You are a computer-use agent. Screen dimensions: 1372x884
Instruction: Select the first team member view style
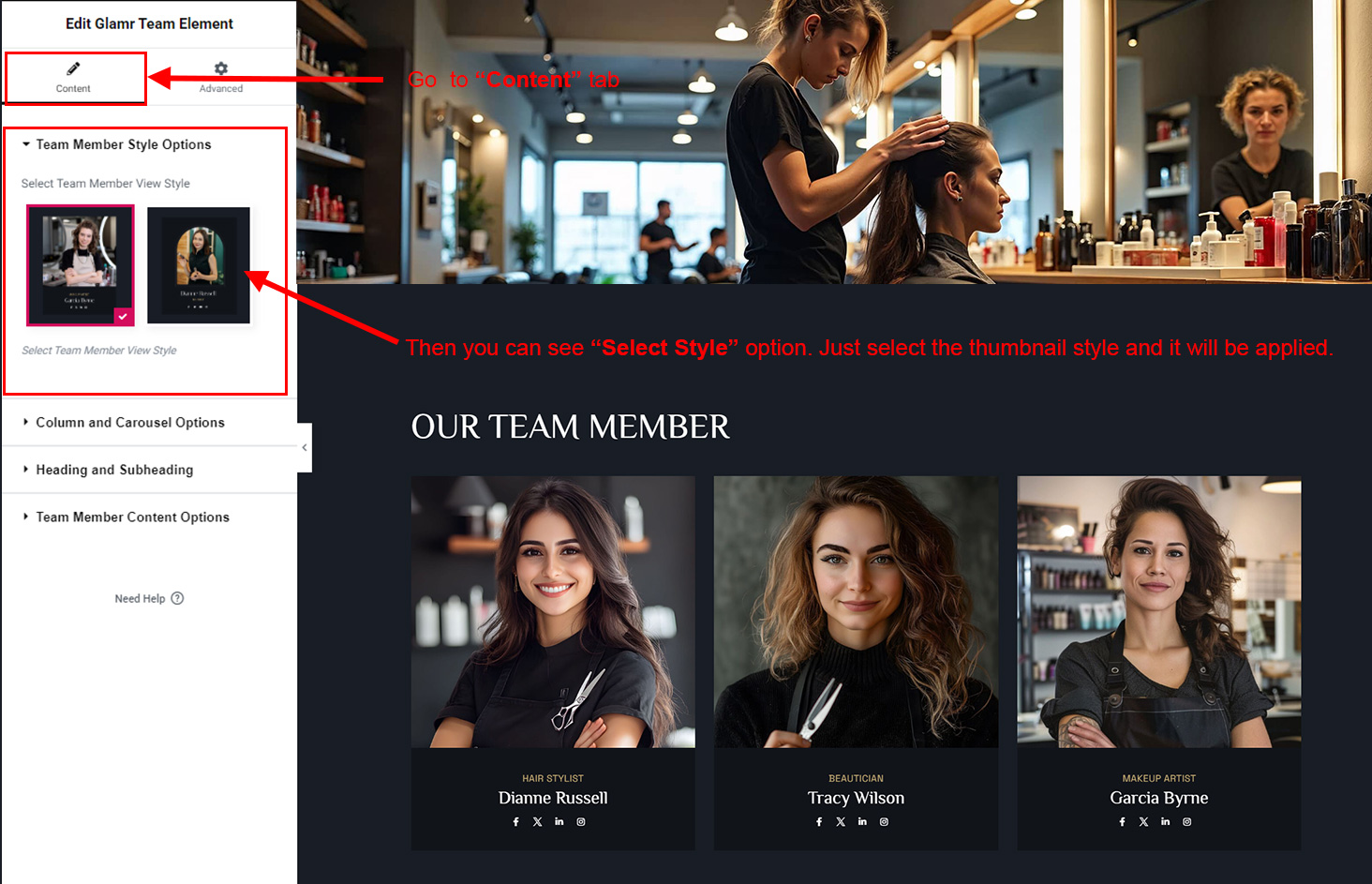[x=81, y=265]
